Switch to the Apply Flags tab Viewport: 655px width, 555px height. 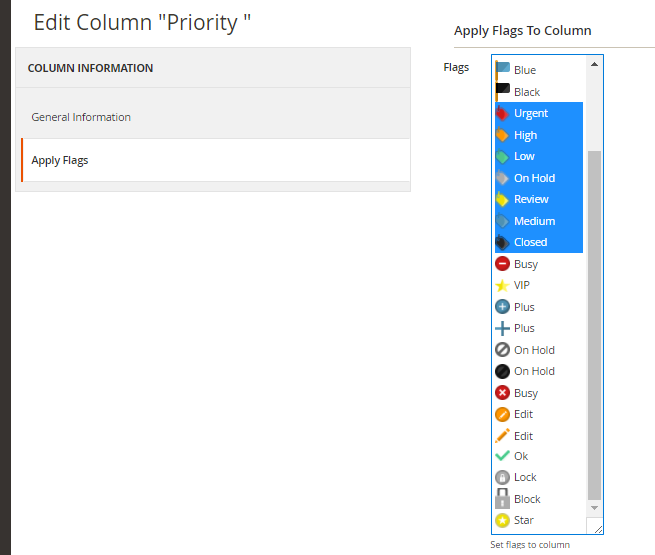click(60, 160)
